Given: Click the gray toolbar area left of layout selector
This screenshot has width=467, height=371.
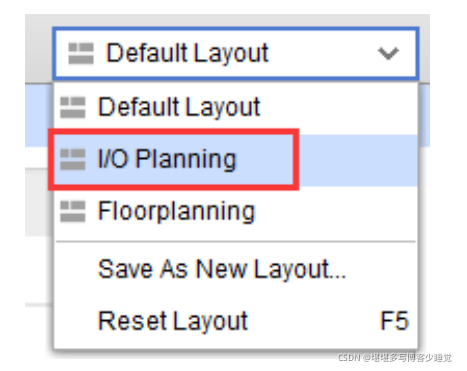Looking at the screenshot, I should pos(38,47).
